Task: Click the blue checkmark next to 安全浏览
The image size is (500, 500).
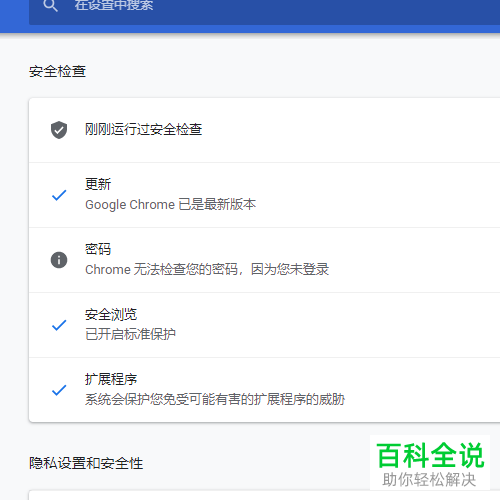Action: (x=59, y=325)
